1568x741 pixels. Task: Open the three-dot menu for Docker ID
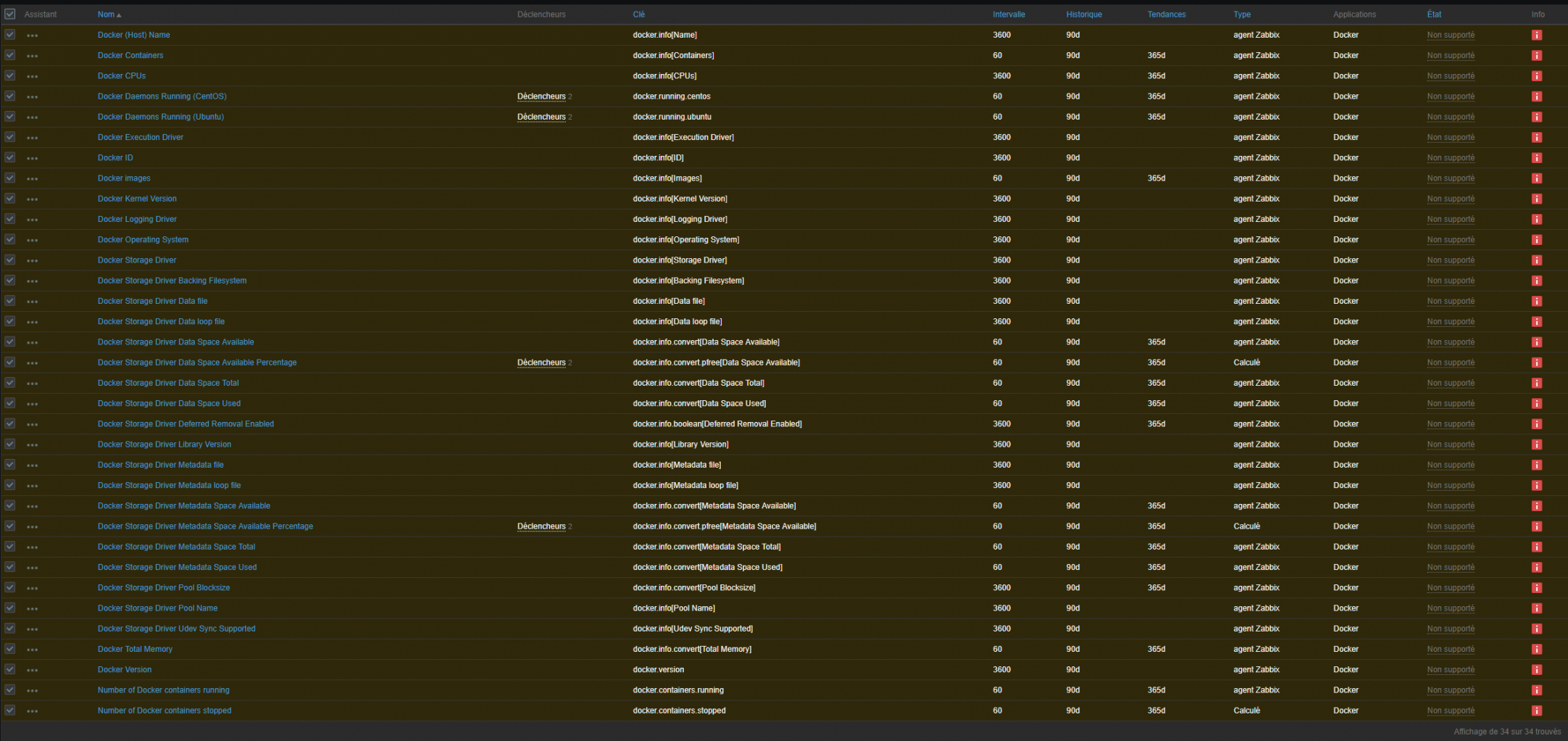(x=32, y=158)
